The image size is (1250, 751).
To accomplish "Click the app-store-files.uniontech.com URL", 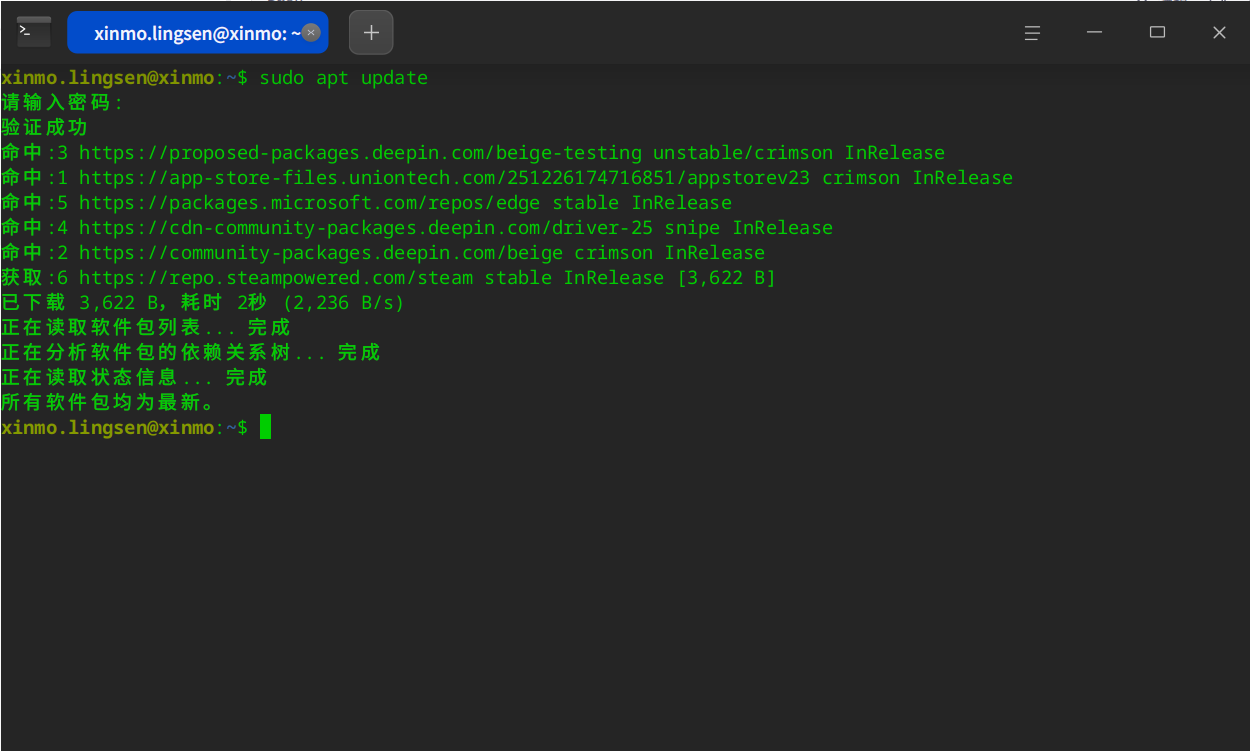I will (x=445, y=178).
